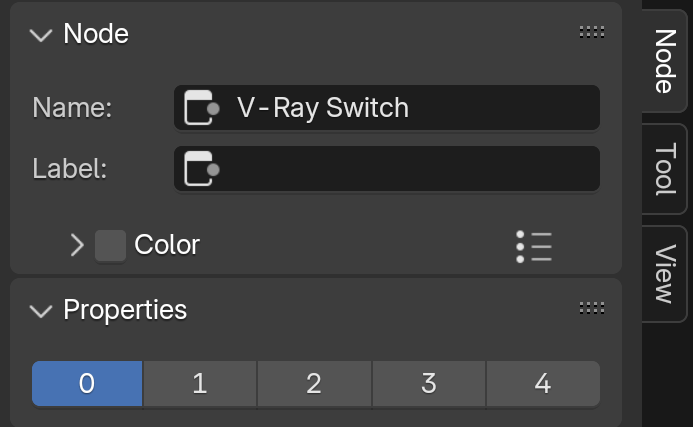The height and width of the screenshot is (427, 693).
Task: Collapse the Node panel chevron
Action: point(41,35)
